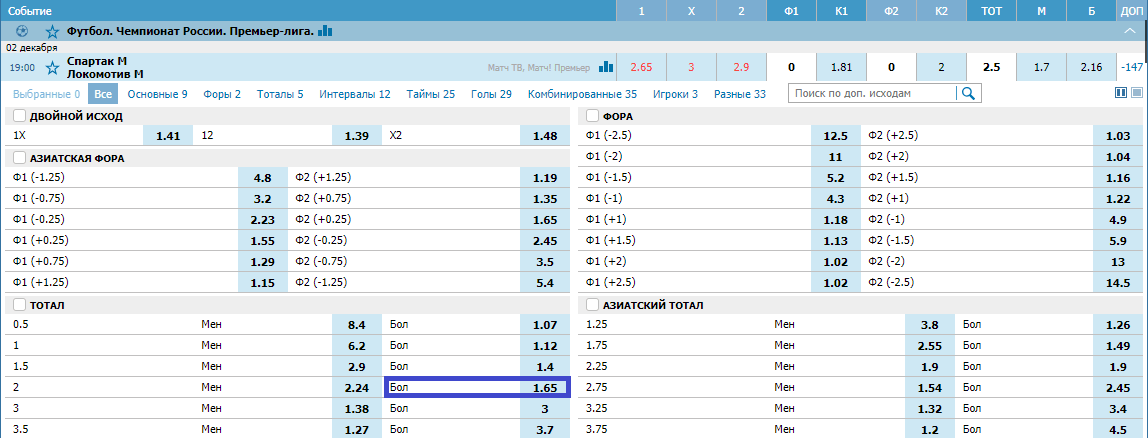Open the Выбранные 0 tab
1148x438 pixels.
46,94
